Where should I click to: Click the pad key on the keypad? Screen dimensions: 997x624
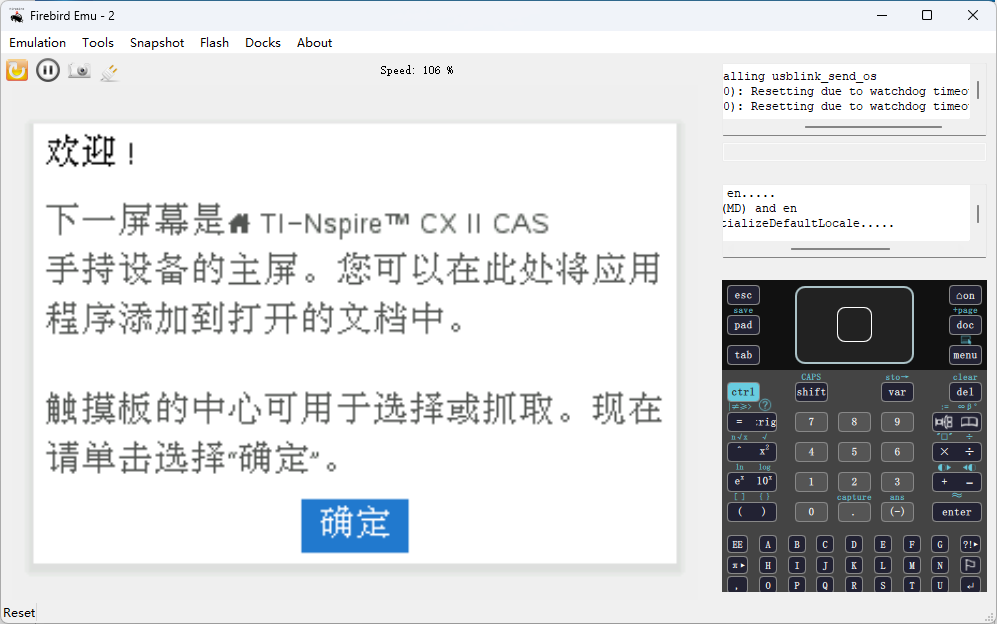coord(743,325)
